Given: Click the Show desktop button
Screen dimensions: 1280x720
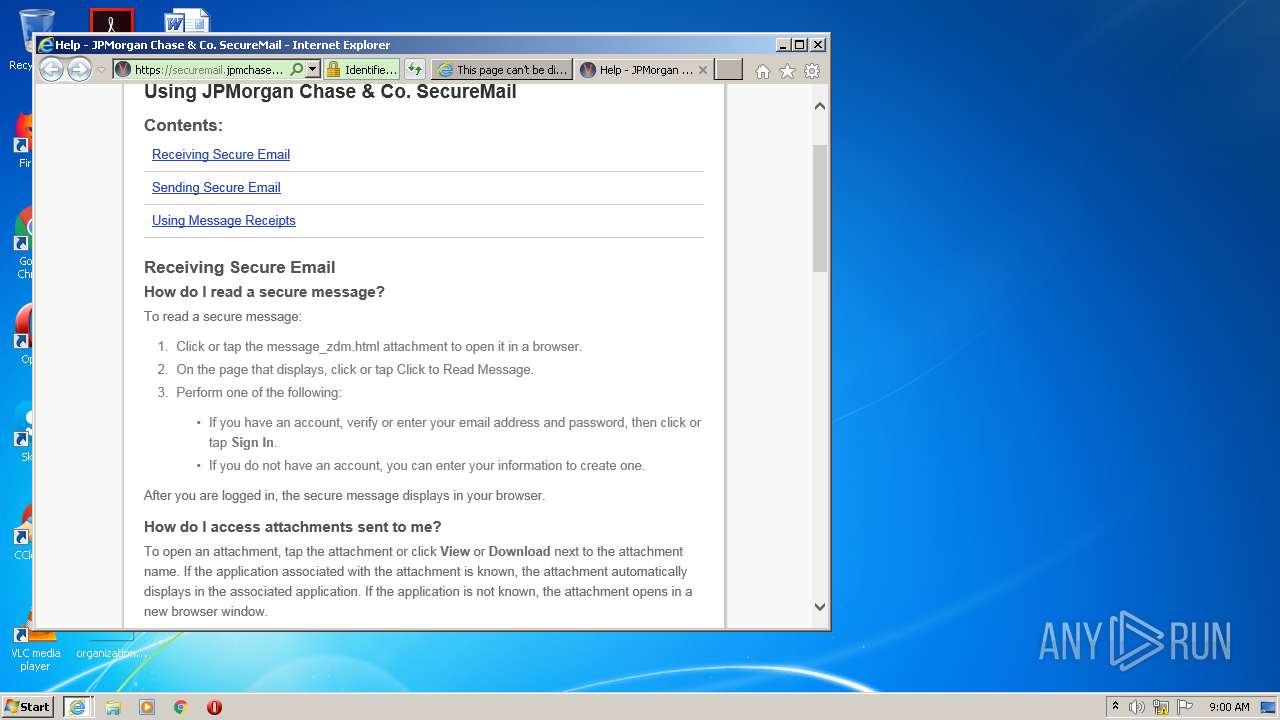Looking at the screenshot, I should (1268, 707).
